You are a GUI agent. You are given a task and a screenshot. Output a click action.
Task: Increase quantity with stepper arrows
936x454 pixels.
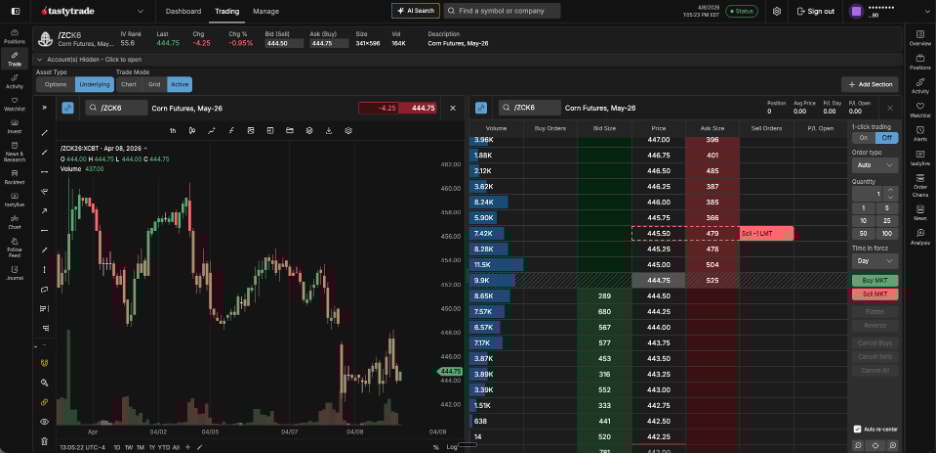coord(891,191)
